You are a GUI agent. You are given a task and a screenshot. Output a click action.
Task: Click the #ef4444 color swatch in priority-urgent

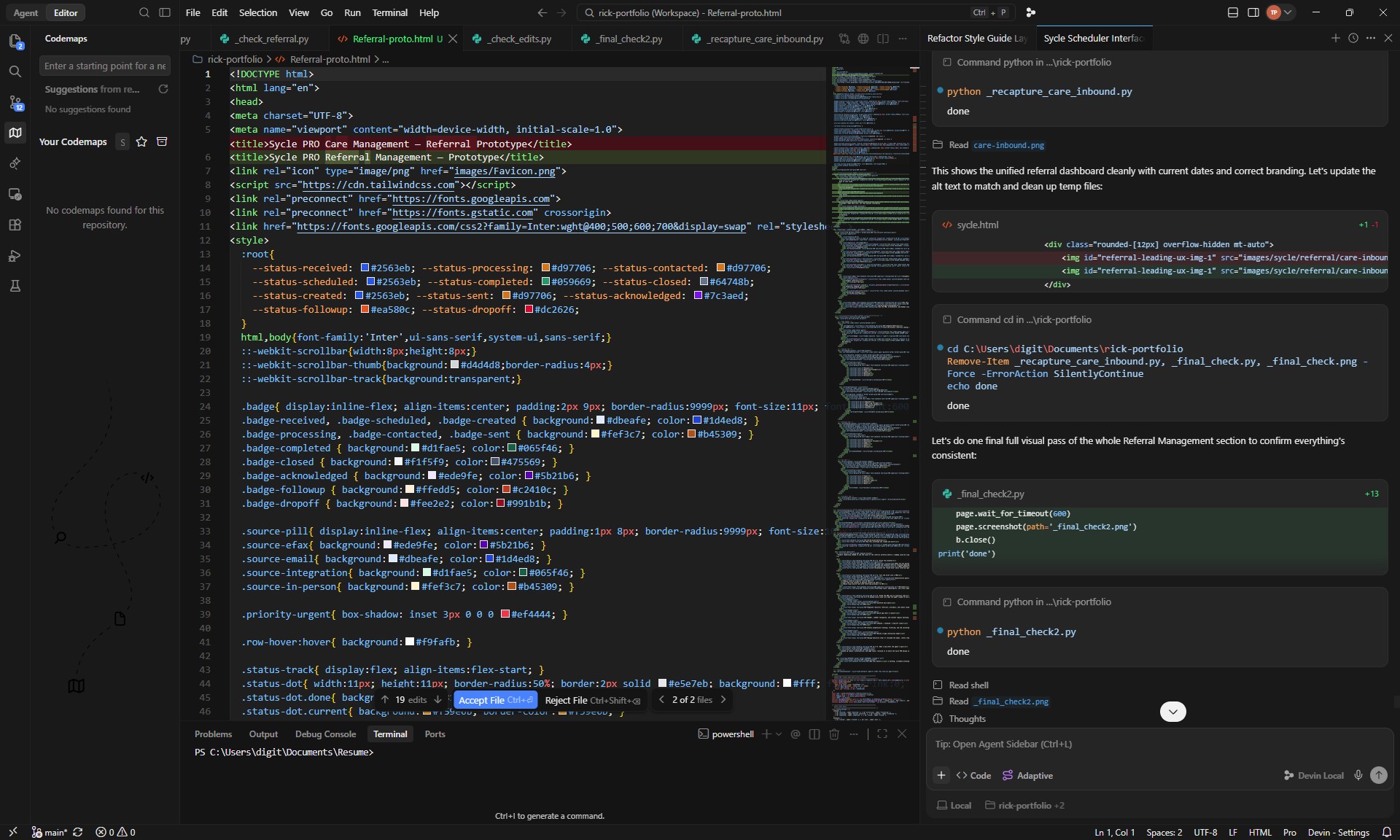coord(505,614)
